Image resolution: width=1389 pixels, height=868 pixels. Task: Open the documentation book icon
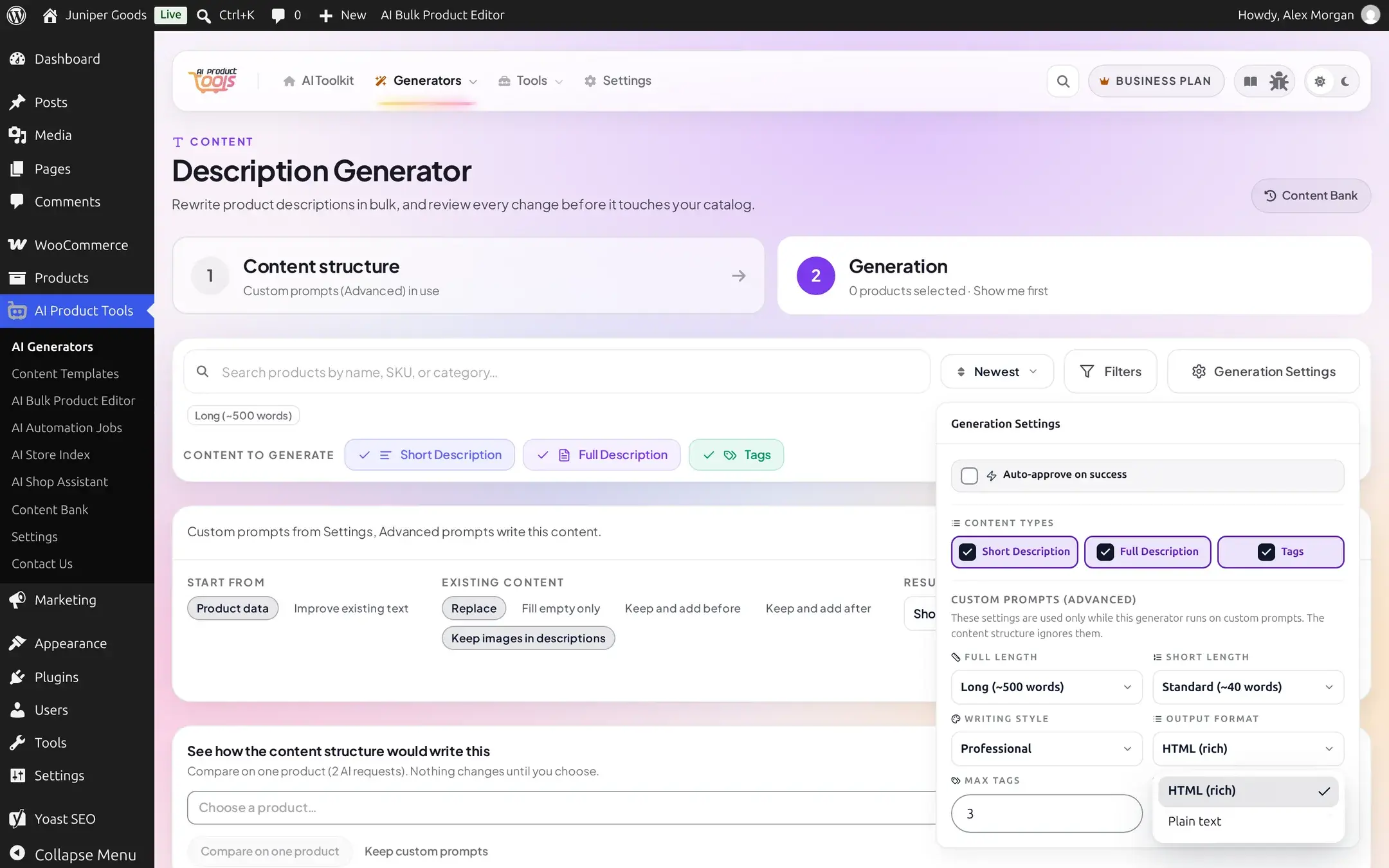coord(1250,81)
